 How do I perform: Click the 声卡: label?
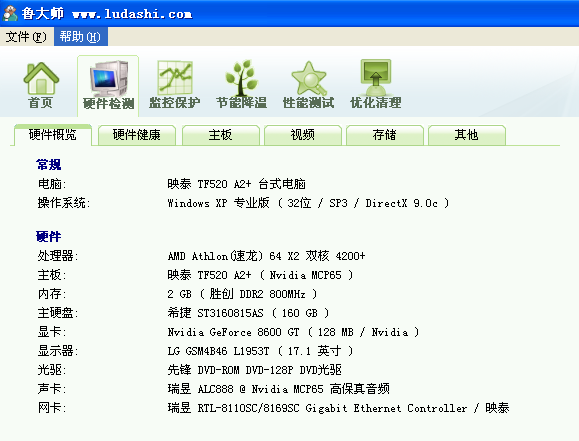[52, 389]
